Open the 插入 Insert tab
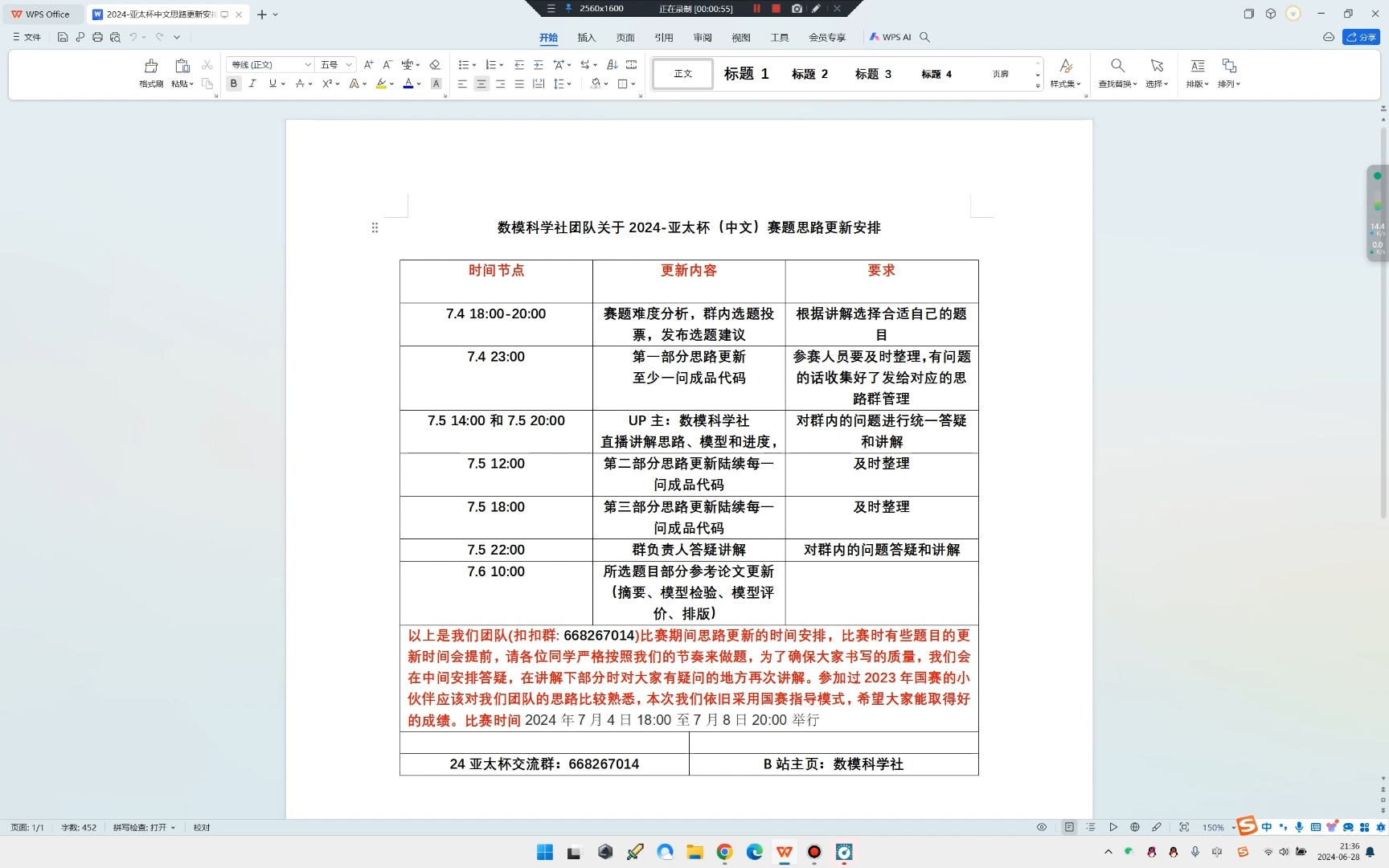 (586, 37)
